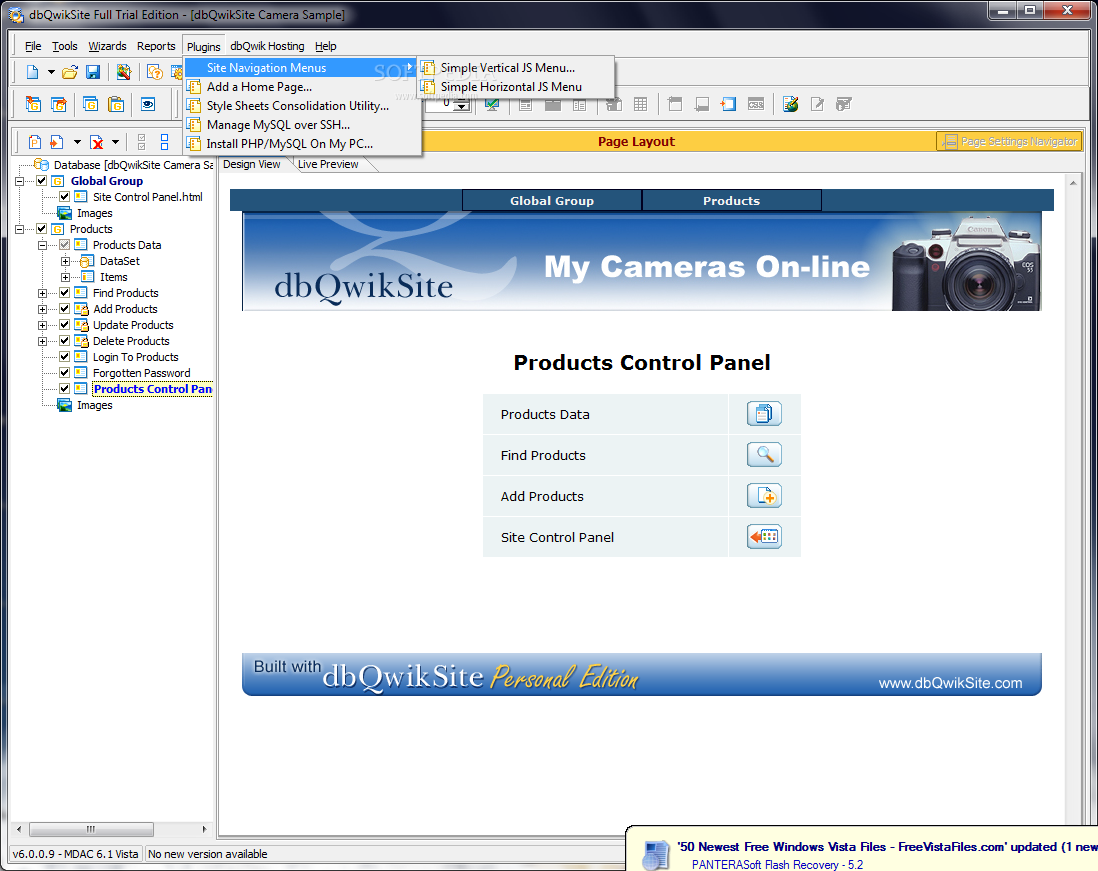Toggle the Add Products checkbox
The width and height of the screenshot is (1098, 871).
64,309
